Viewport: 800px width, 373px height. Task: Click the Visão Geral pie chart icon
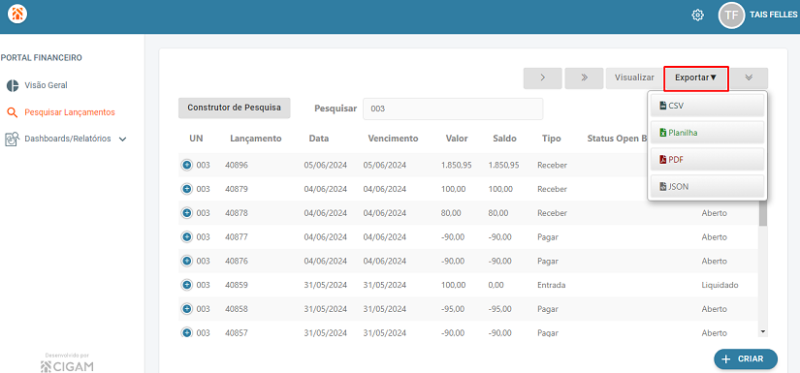pyautogui.click(x=12, y=86)
